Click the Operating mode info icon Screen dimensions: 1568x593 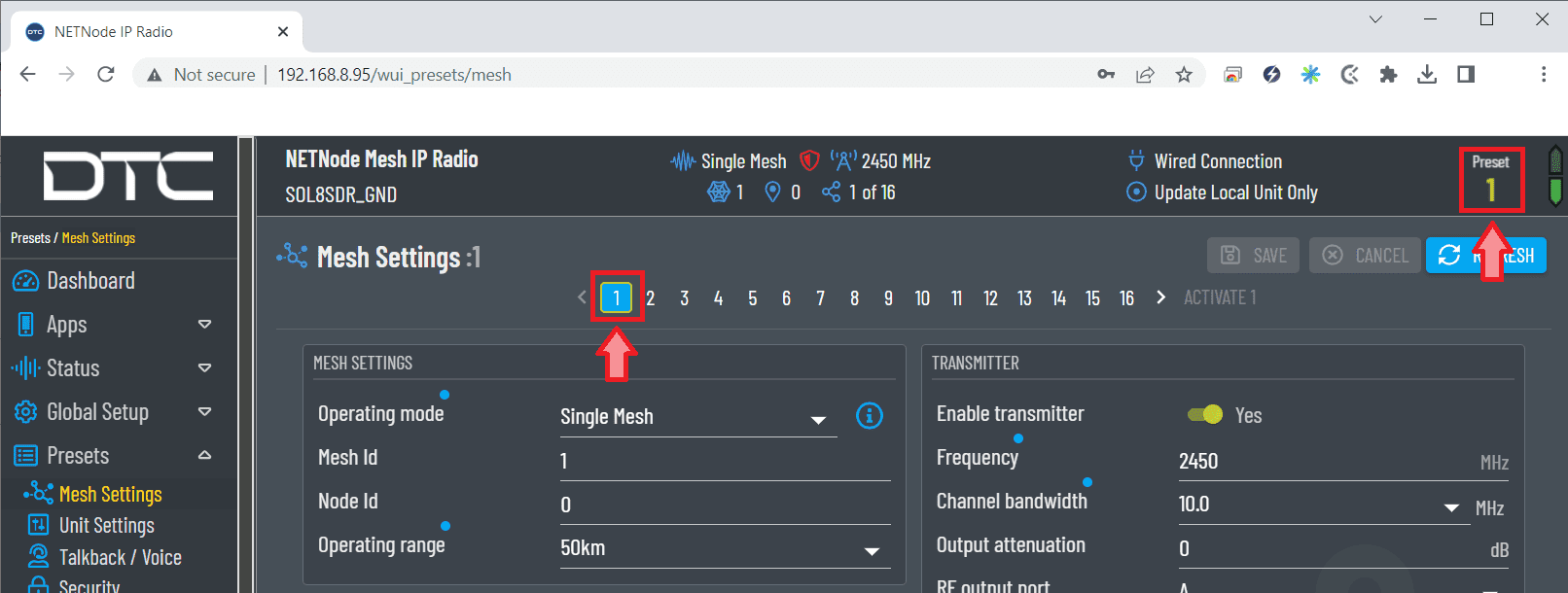[x=869, y=416]
